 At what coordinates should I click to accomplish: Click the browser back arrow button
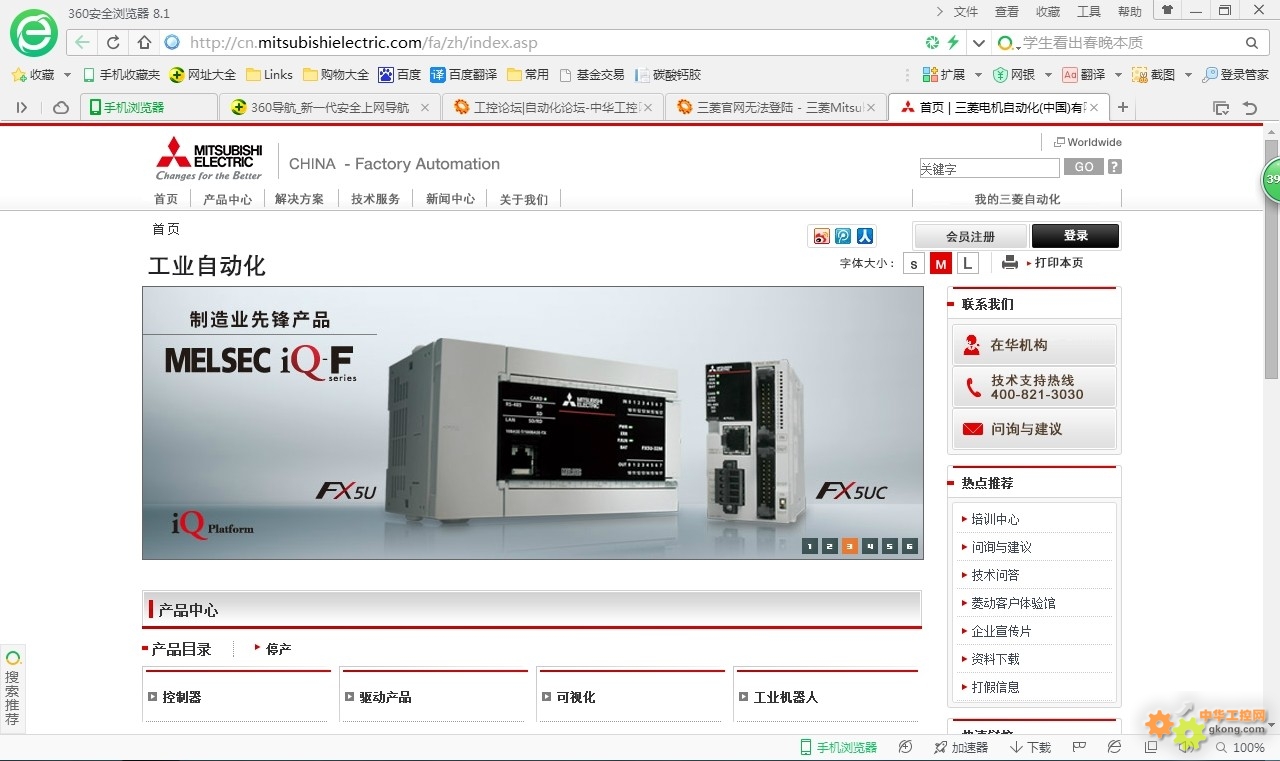point(82,43)
